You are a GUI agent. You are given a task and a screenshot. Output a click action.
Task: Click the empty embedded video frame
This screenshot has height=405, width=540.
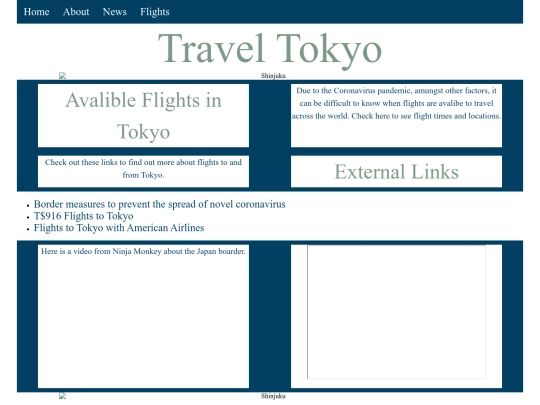coord(396,312)
